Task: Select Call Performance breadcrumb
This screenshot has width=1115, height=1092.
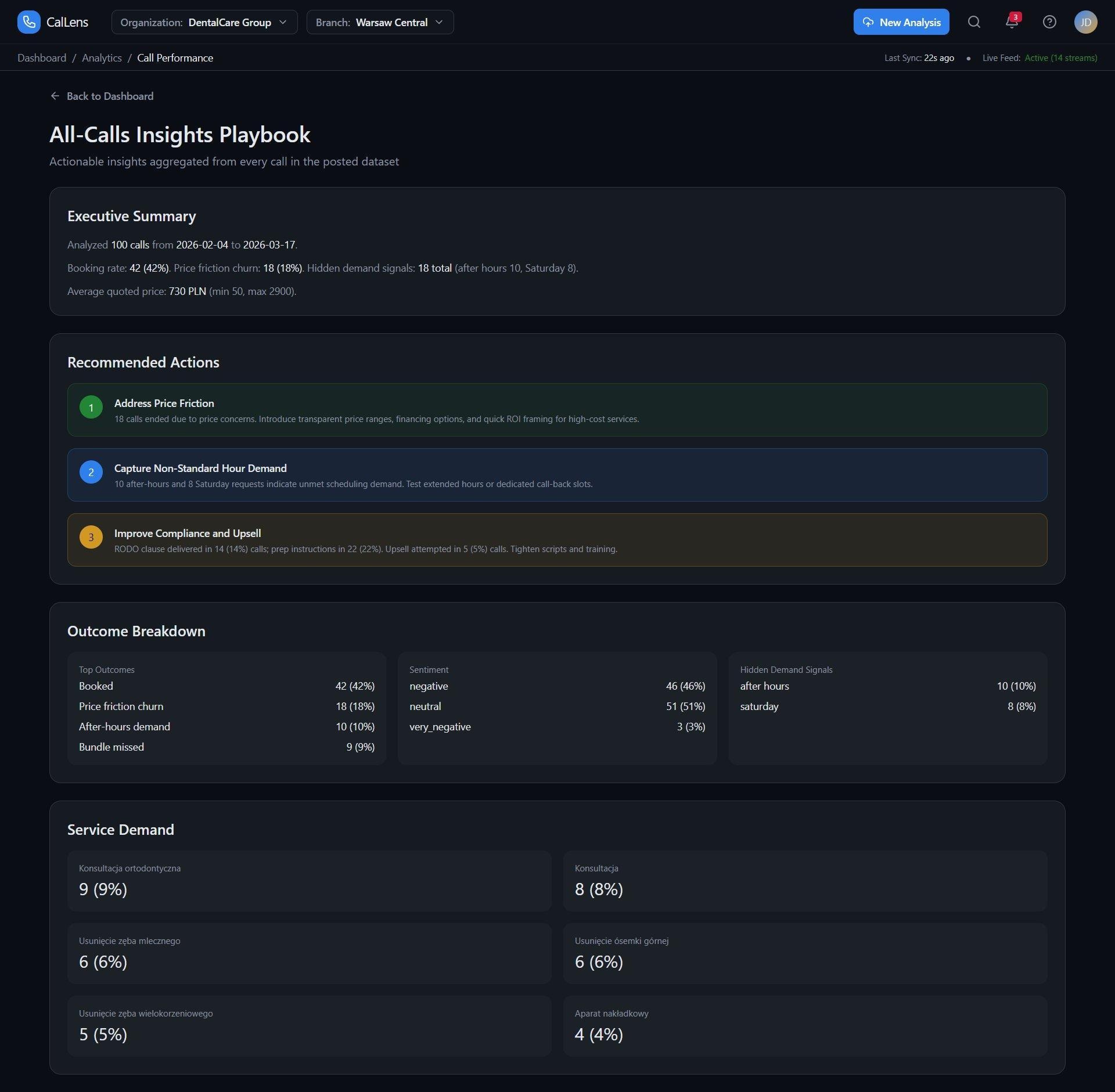Action: pos(175,58)
